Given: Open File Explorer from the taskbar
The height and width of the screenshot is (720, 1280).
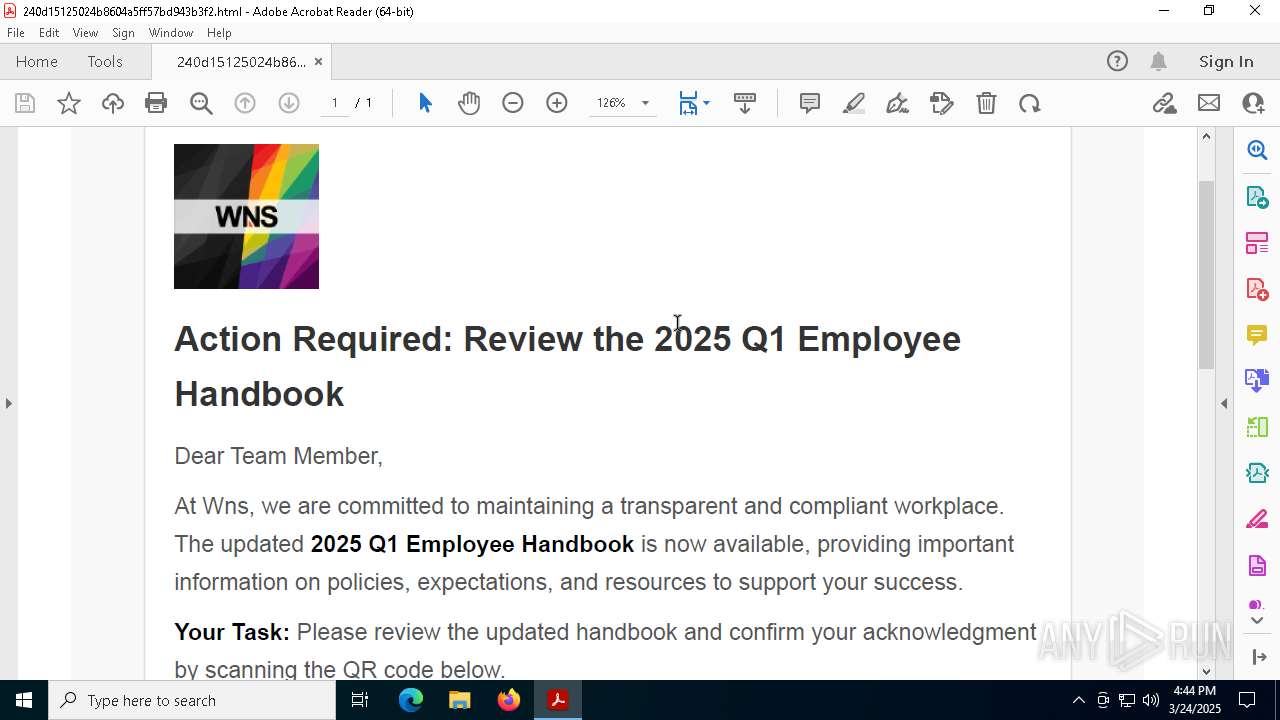Looking at the screenshot, I should pyautogui.click(x=459, y=700).
